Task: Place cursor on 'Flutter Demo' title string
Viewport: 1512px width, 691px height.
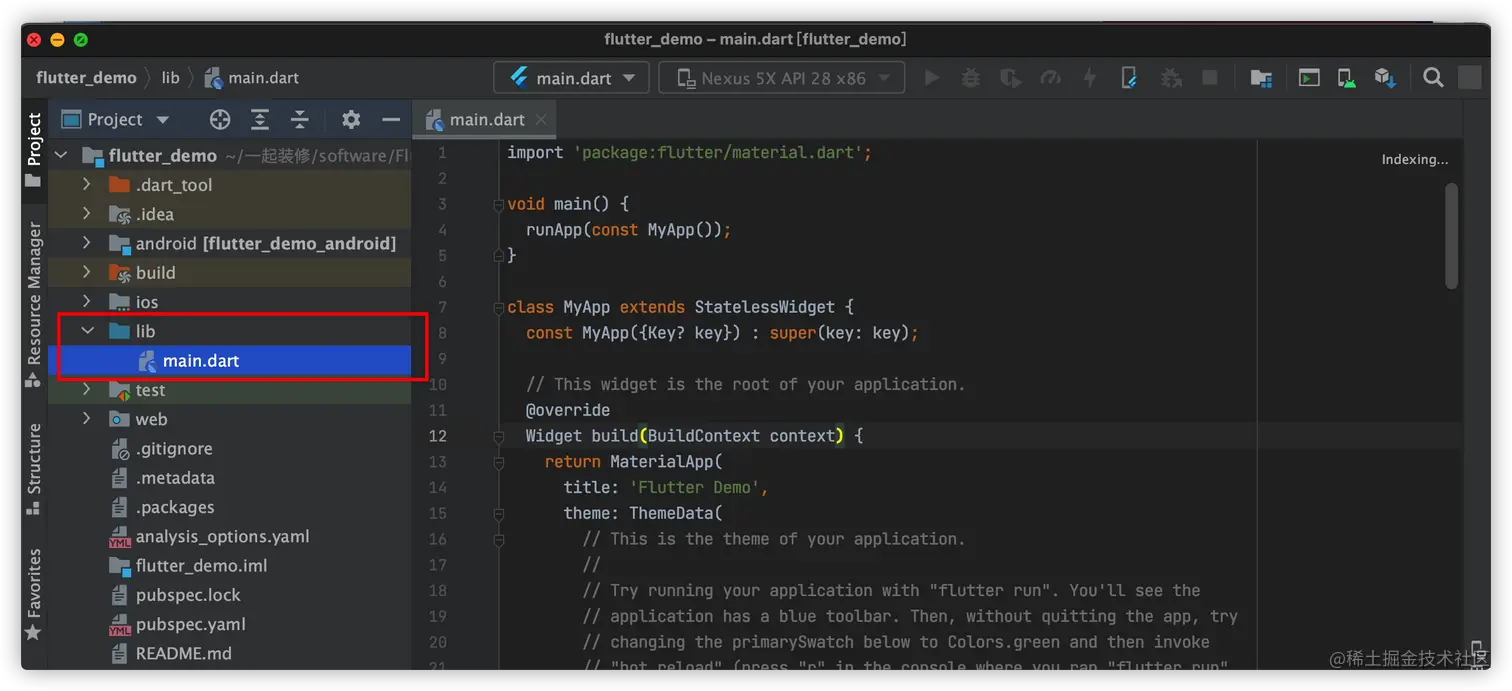Action: tap(695, 488)
